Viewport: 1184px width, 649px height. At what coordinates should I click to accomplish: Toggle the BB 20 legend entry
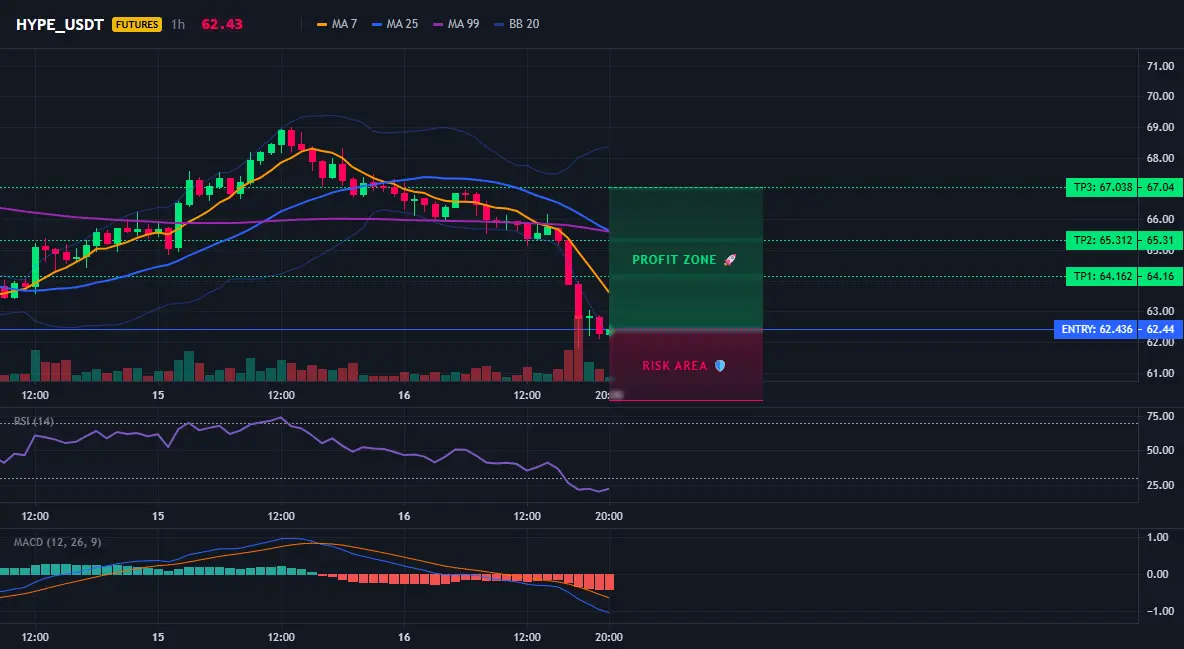pos(516,24)
